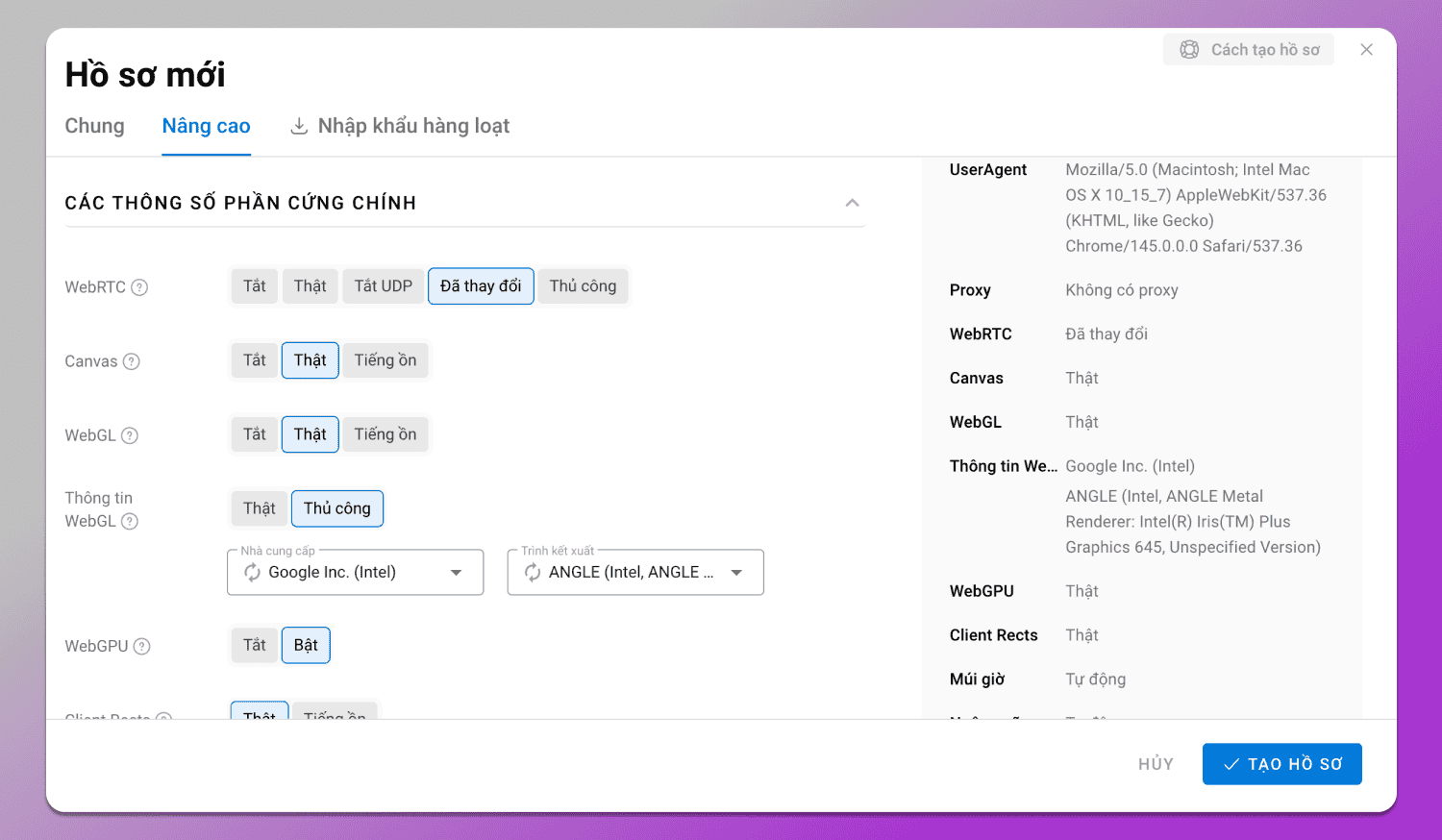Turn WebGPU to Bật

point(306,645)
